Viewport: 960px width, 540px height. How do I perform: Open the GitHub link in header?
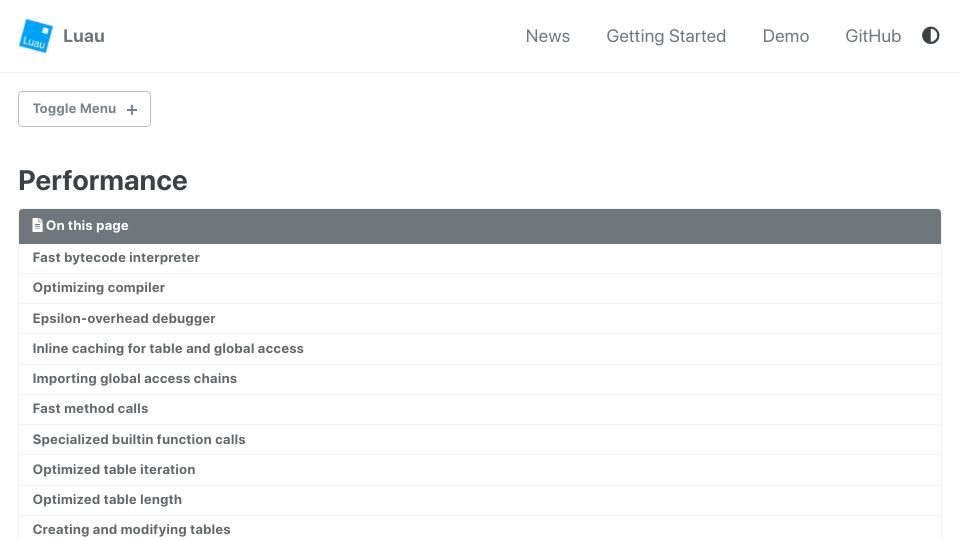click(873, 36)
